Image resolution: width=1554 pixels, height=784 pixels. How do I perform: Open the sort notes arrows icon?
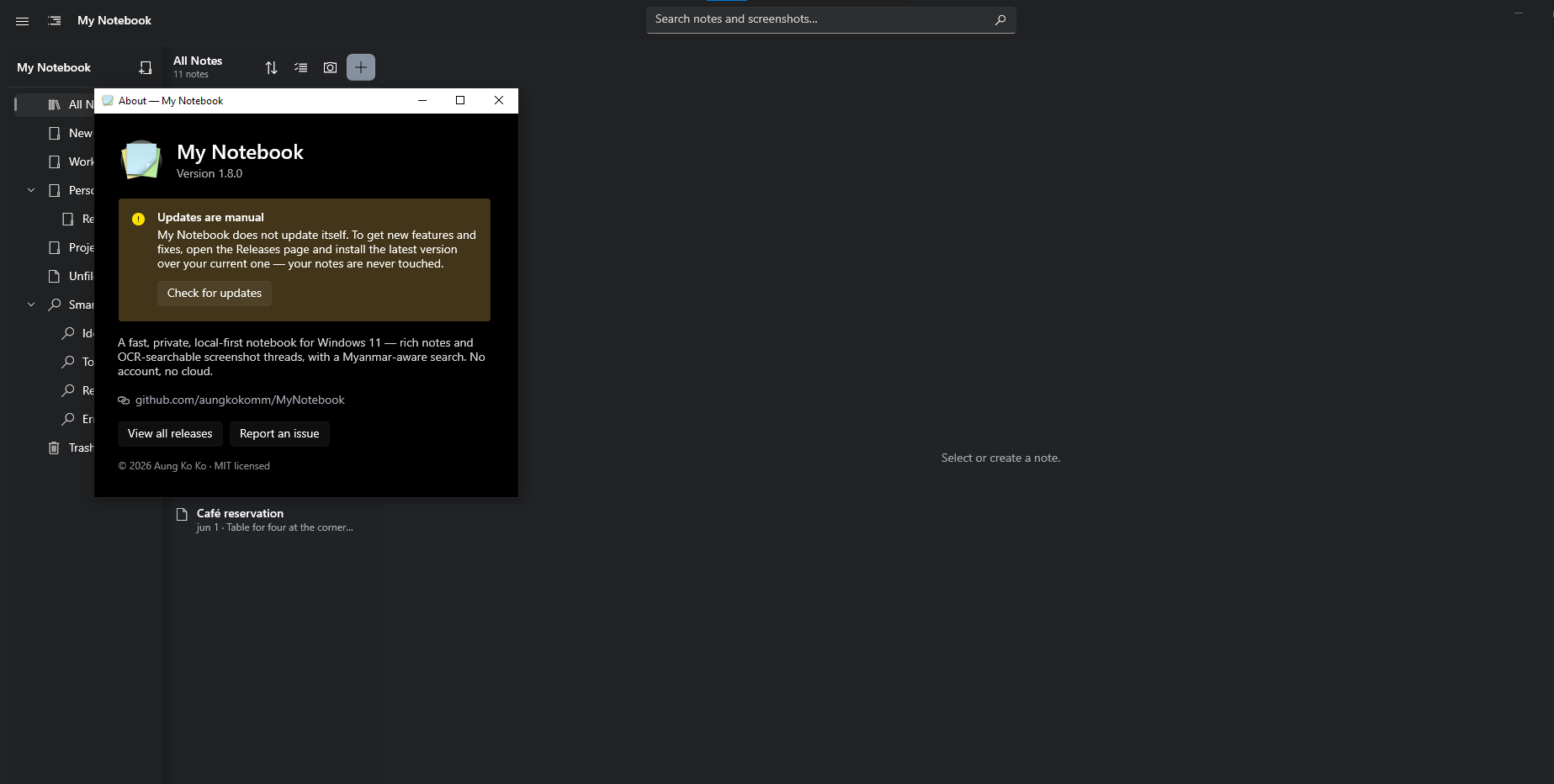tap(271, 67)
